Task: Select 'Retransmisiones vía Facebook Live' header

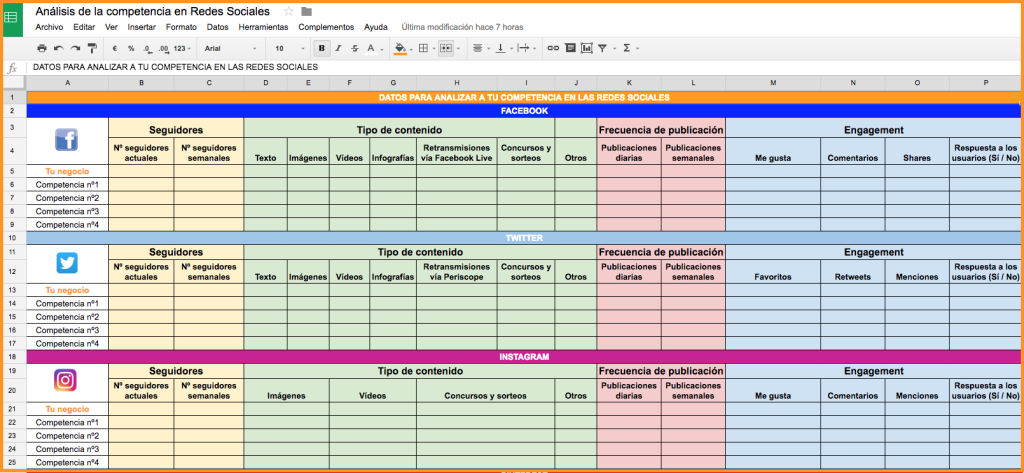Action: coord(456,152)
